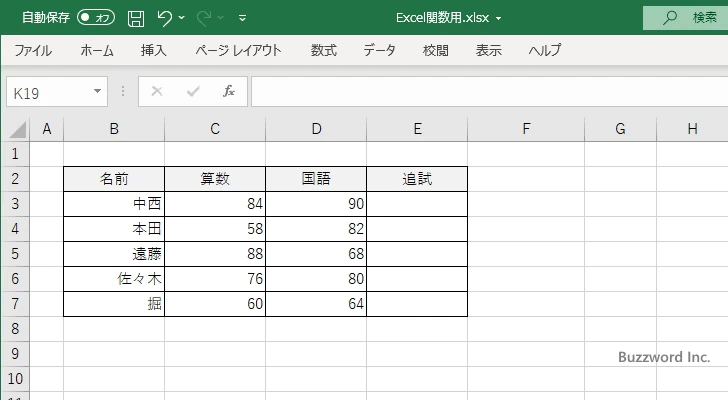Click the Select All corner triangle
Viewport: 728px width, 400px height.
[19, 129]
